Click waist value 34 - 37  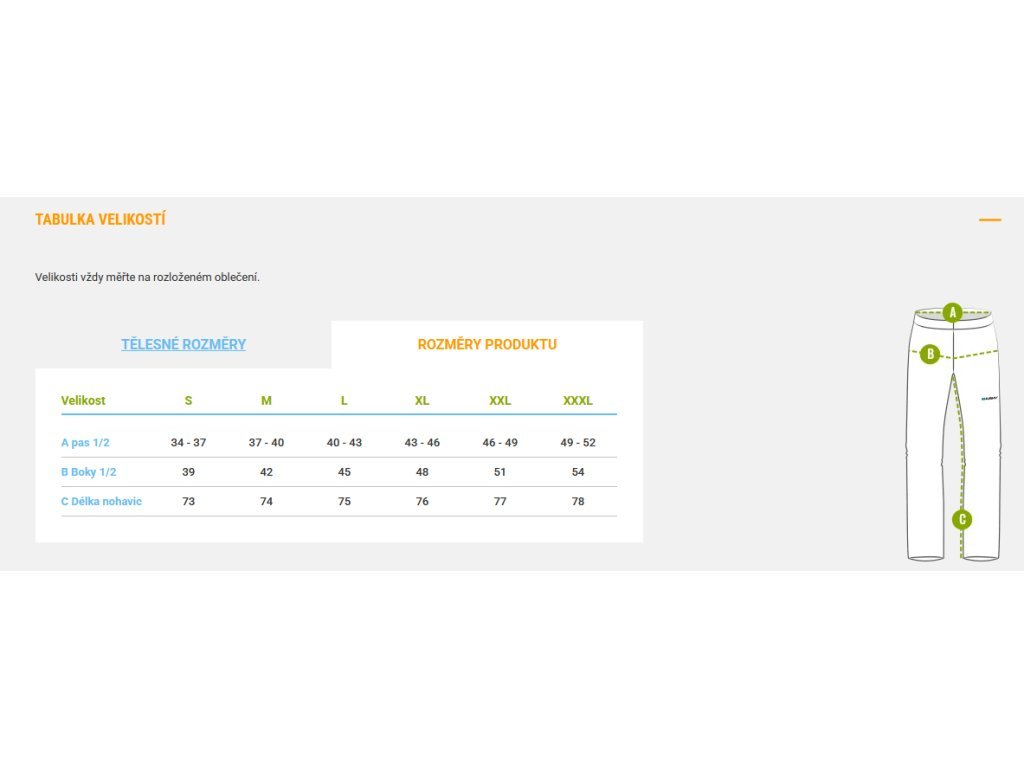(188, 442)
